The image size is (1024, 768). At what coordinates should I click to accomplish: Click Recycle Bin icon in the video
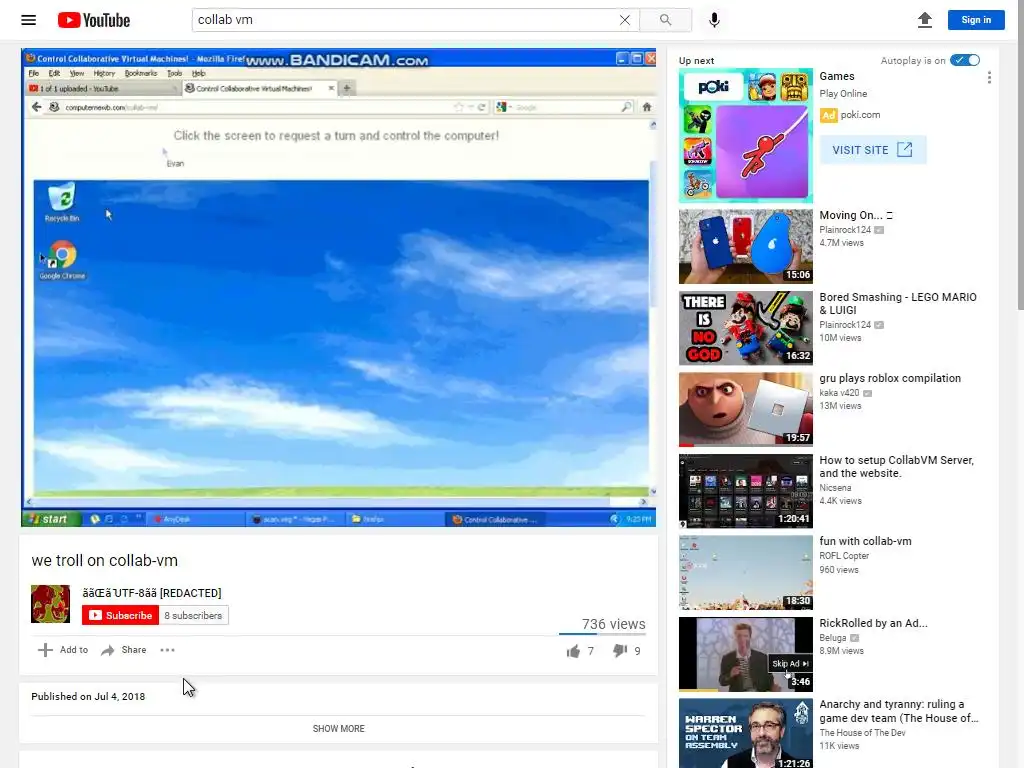(62, 202)
